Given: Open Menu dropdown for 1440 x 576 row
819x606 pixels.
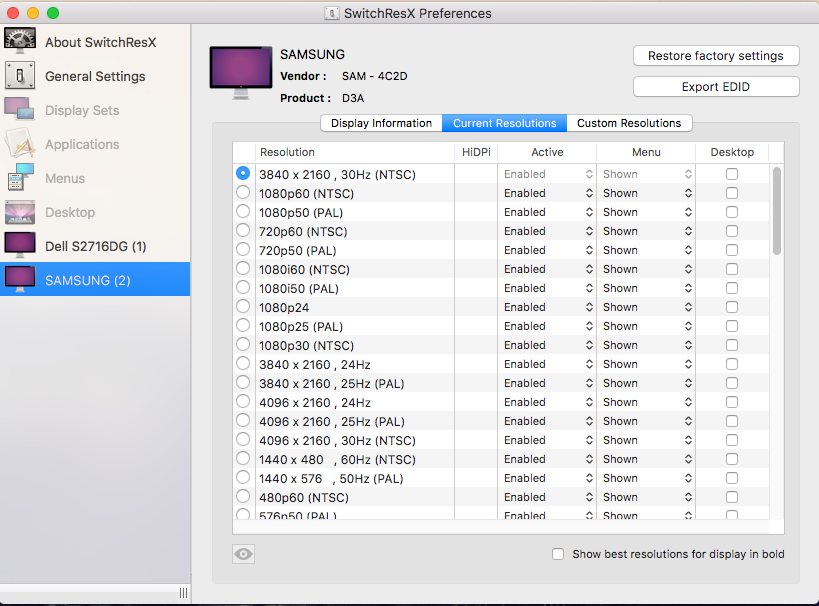Looking at the screenshot, I should (x=647, y=478).
